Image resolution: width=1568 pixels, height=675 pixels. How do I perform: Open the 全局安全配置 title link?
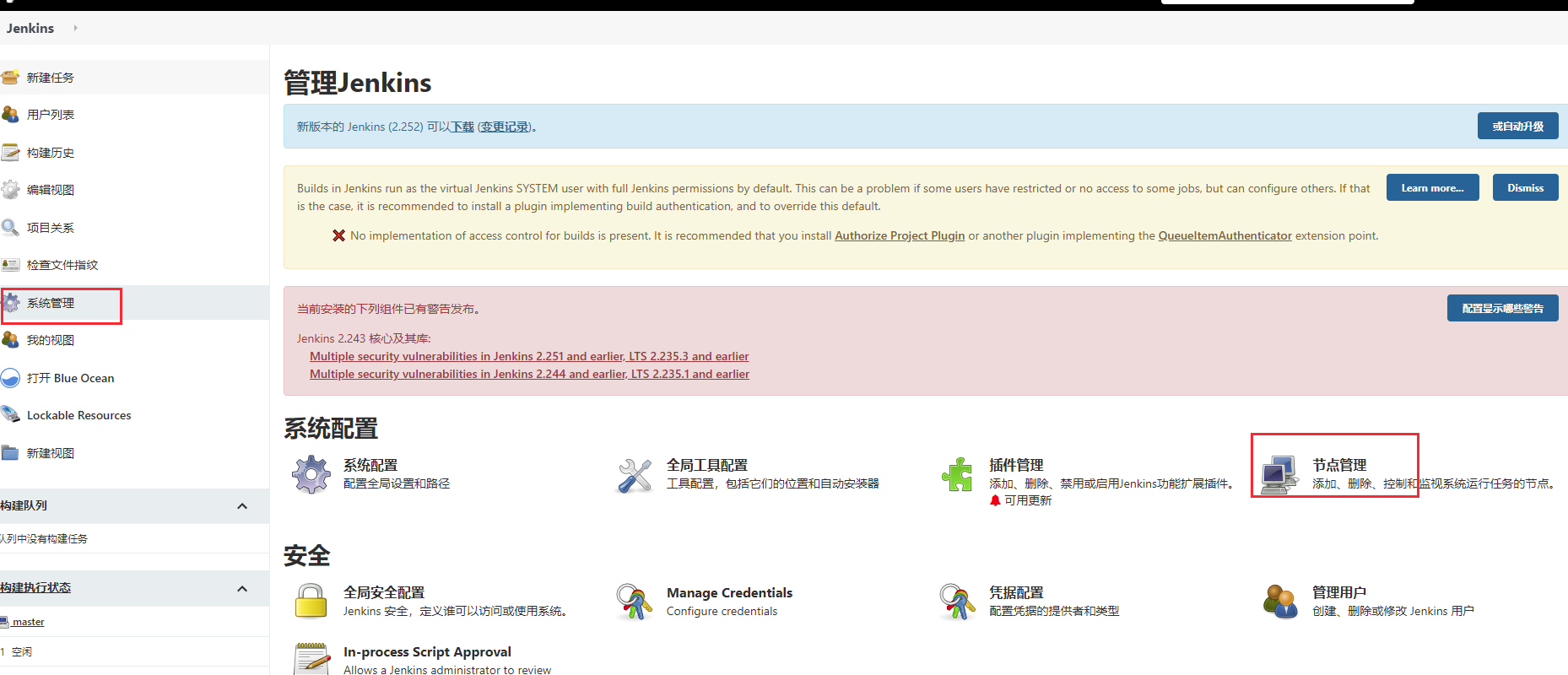pos(384,592)
